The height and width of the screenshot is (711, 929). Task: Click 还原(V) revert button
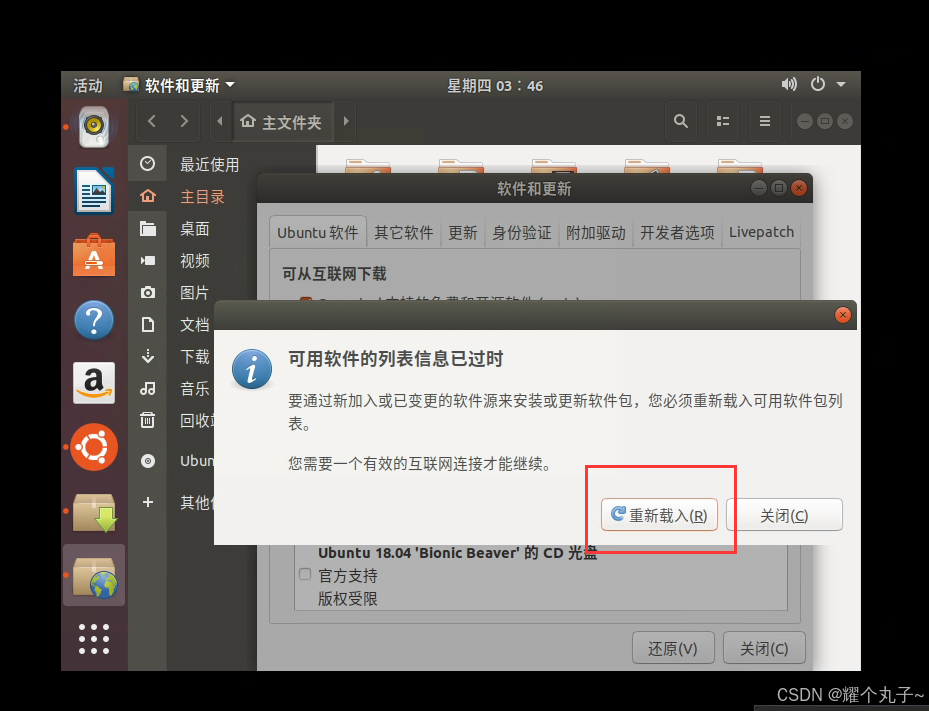coord(673,648)
